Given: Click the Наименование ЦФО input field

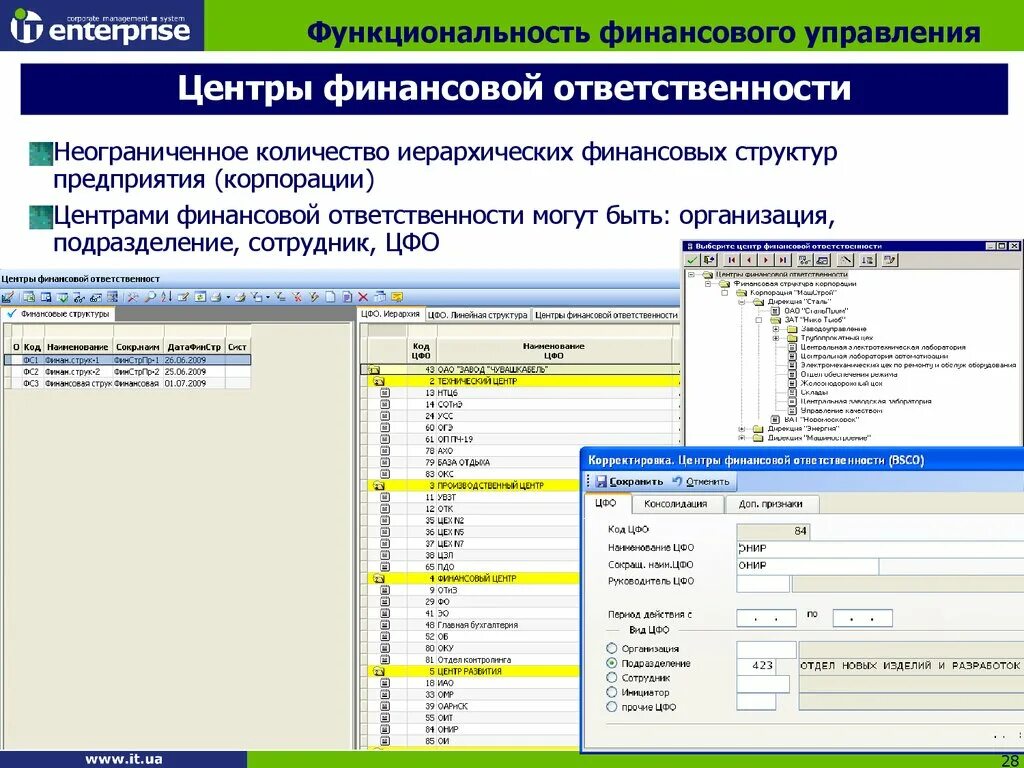Looking at the screenshot, I should click(880, 548).
